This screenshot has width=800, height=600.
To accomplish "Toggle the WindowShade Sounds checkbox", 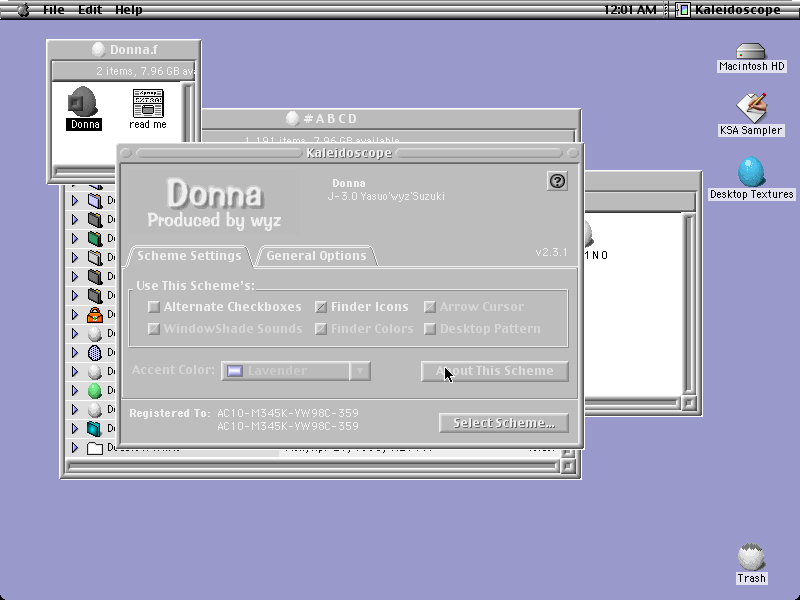I will point(154,329).
